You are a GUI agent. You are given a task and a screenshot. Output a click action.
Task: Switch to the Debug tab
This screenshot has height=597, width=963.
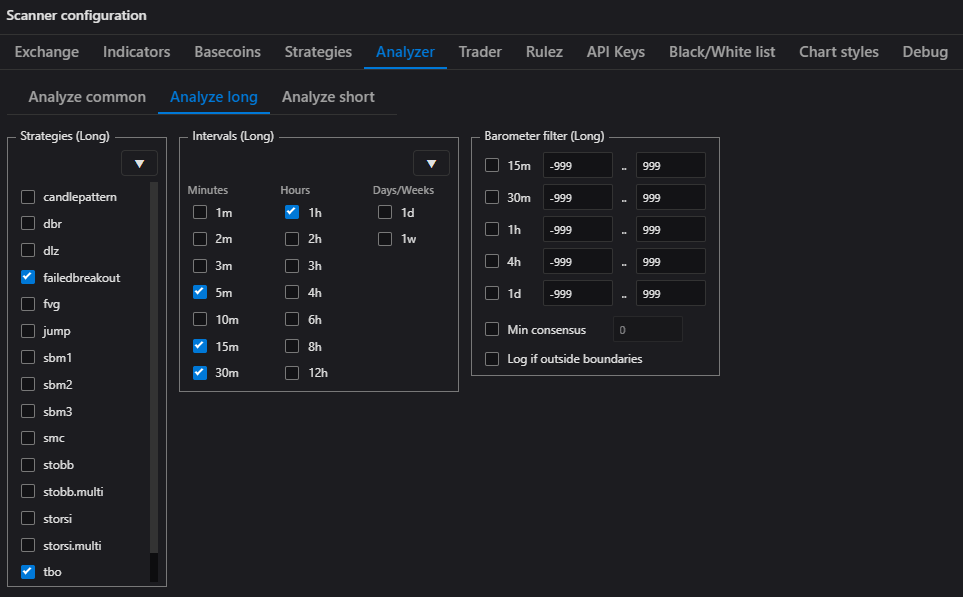(x=925, y=52)
